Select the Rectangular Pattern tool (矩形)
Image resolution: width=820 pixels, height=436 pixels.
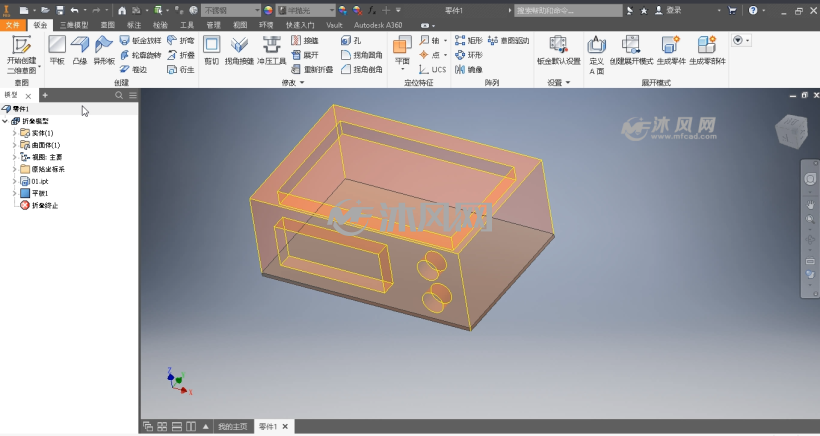pos(469,40)
